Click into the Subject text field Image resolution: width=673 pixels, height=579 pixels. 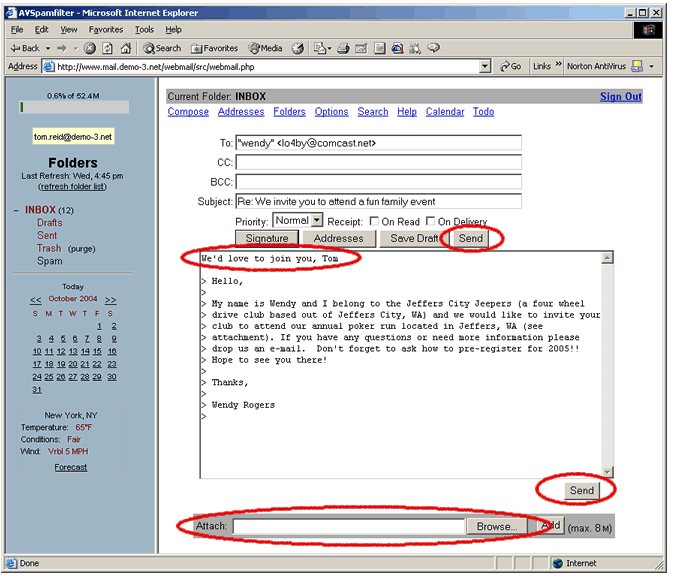pyautogui.click(x=377, y=202)
